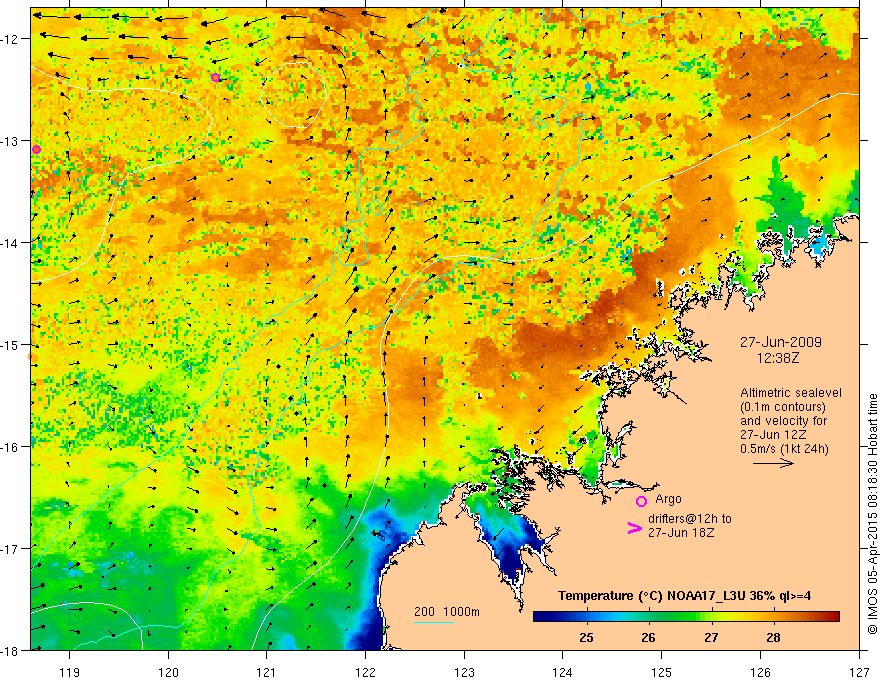Click the cyan bathymetry legend line

pyautogui.click(x=434, y=622)
